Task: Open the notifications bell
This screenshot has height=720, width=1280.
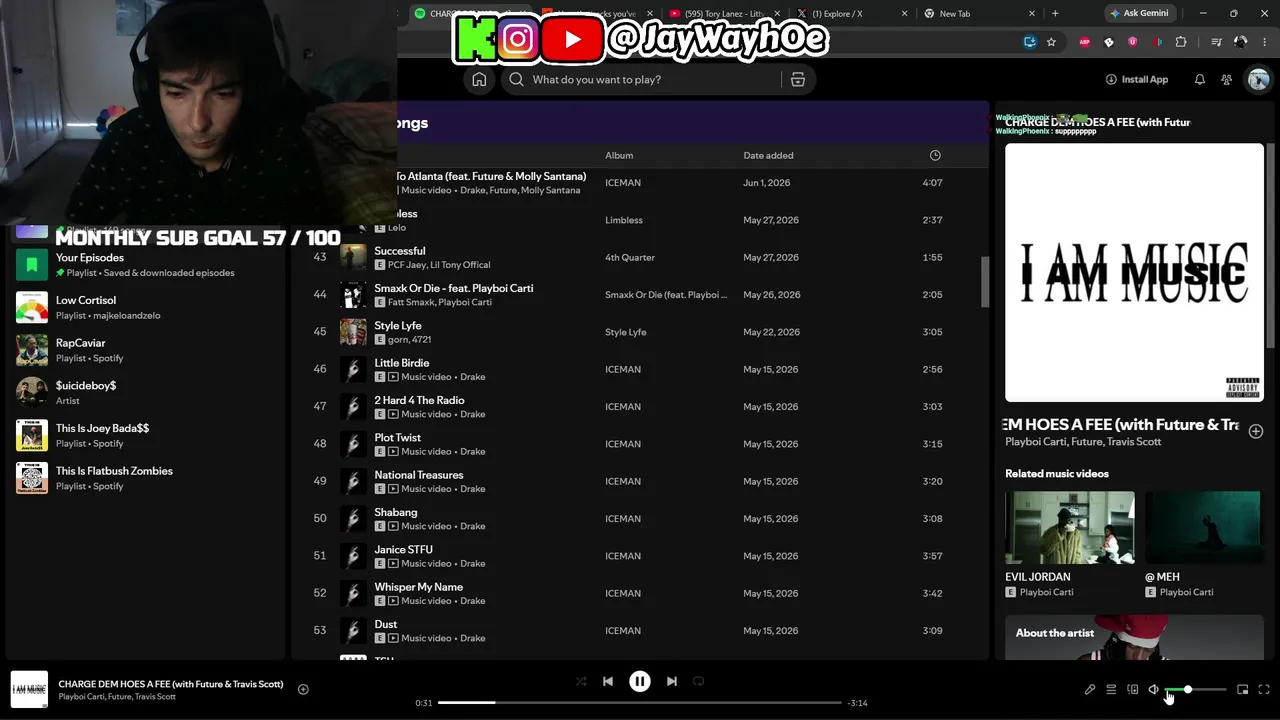Action: pyautogui.click(x=1200, y=80)
